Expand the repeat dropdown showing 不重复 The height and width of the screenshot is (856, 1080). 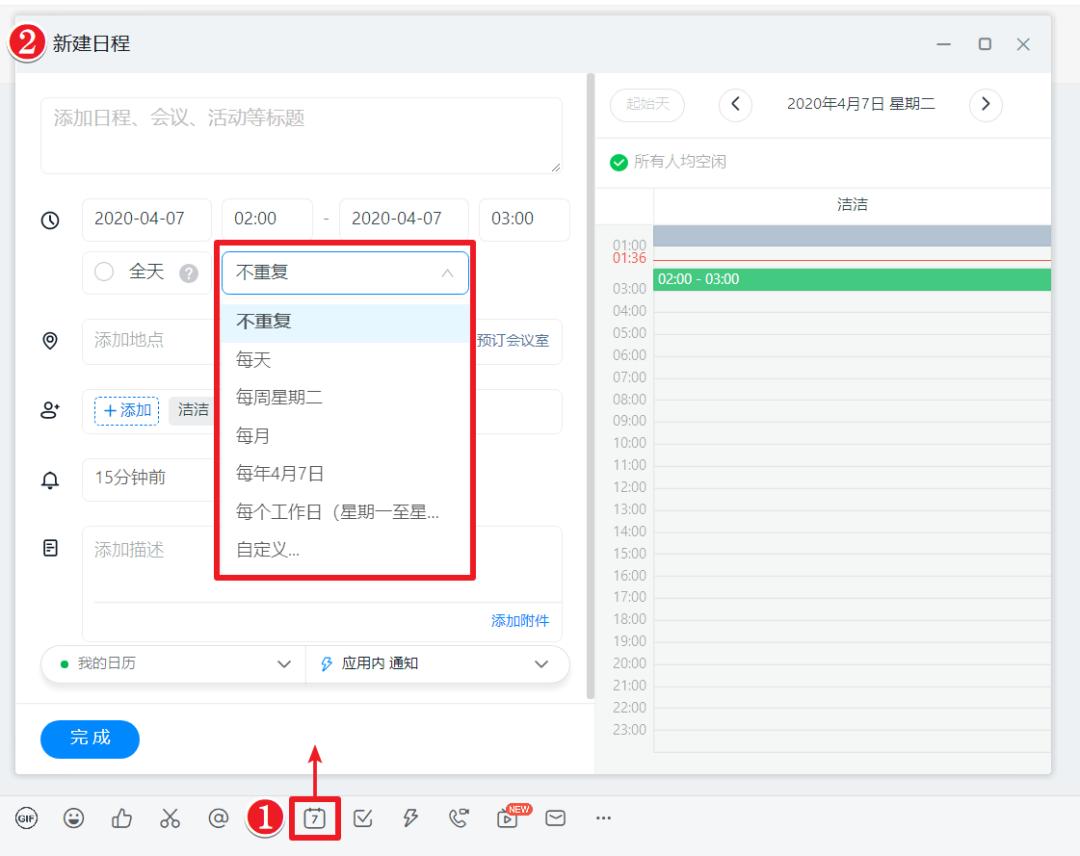pos(344,272)
